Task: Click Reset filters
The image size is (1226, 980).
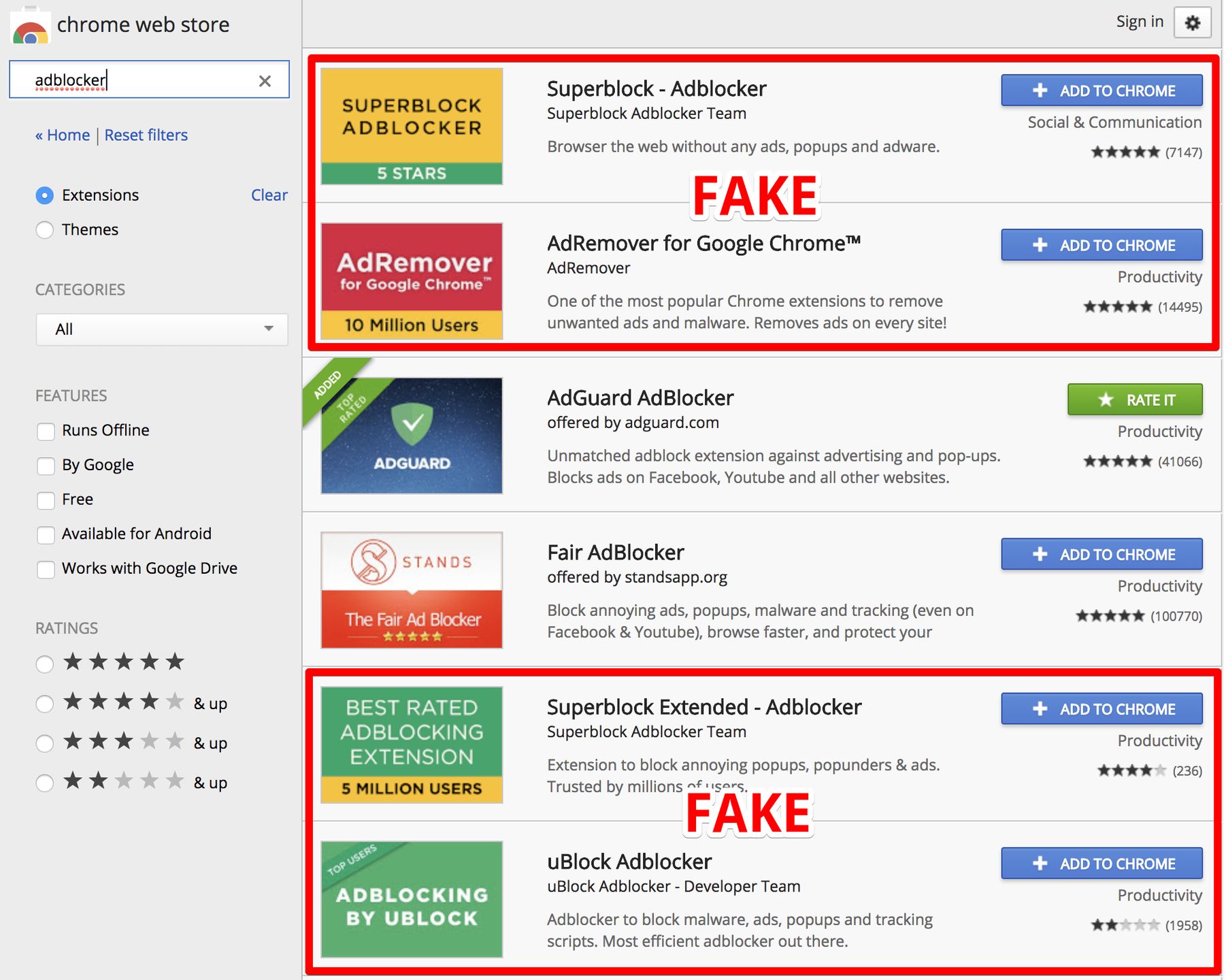Action: coord(146,134)
